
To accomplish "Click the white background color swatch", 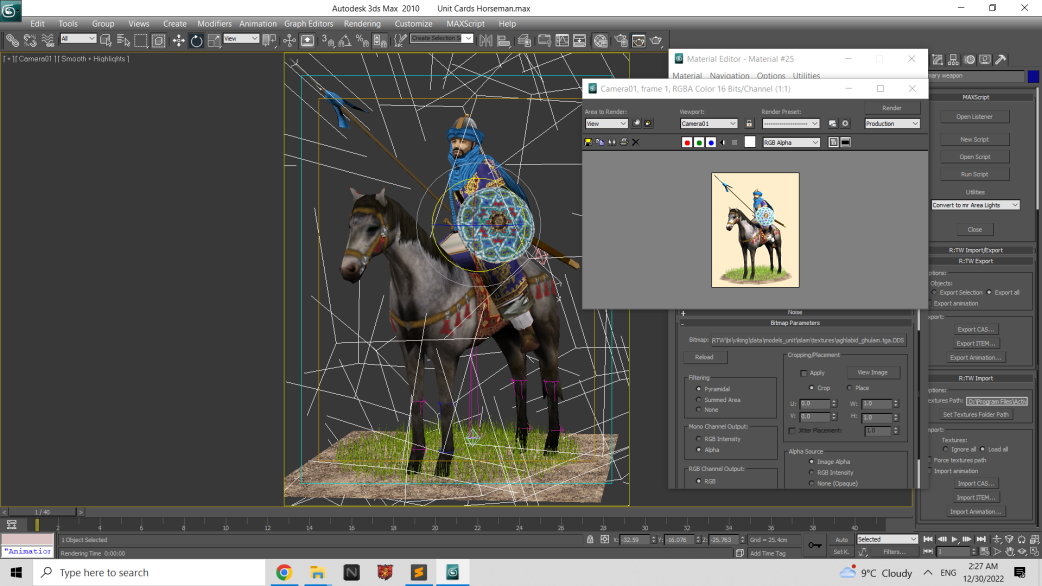I will tap(750, 142).
